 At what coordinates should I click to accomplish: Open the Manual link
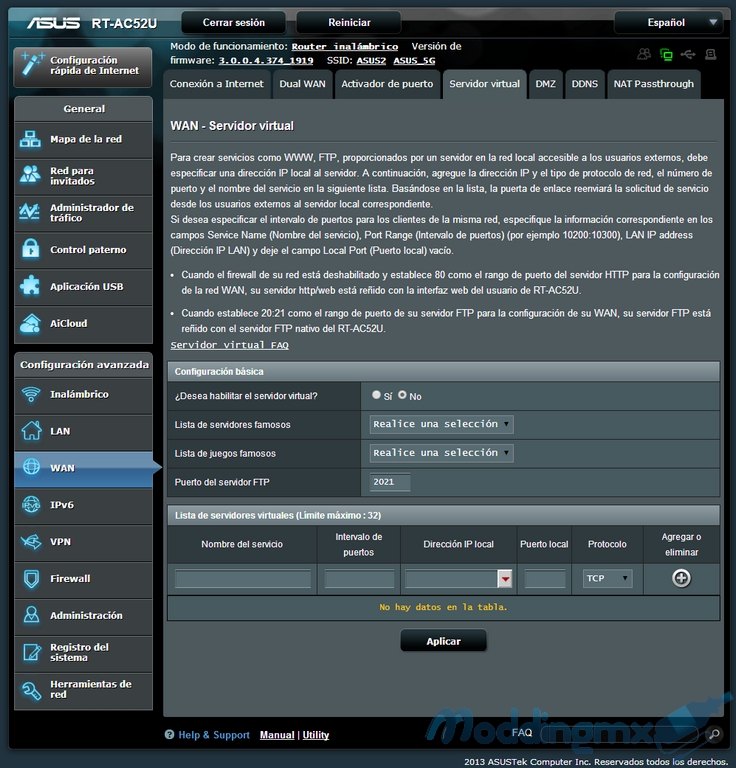click(277, 735)
